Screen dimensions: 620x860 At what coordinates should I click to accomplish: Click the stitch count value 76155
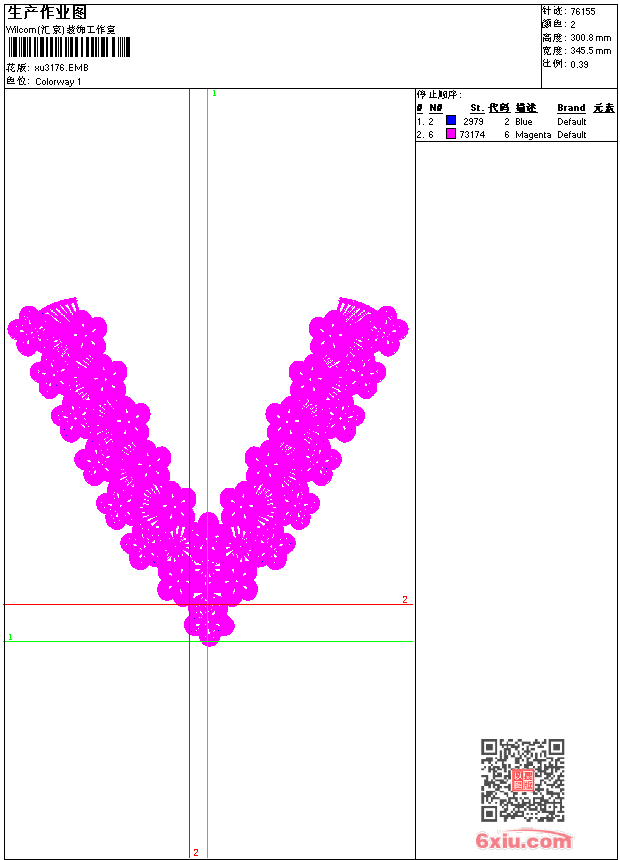583,12
